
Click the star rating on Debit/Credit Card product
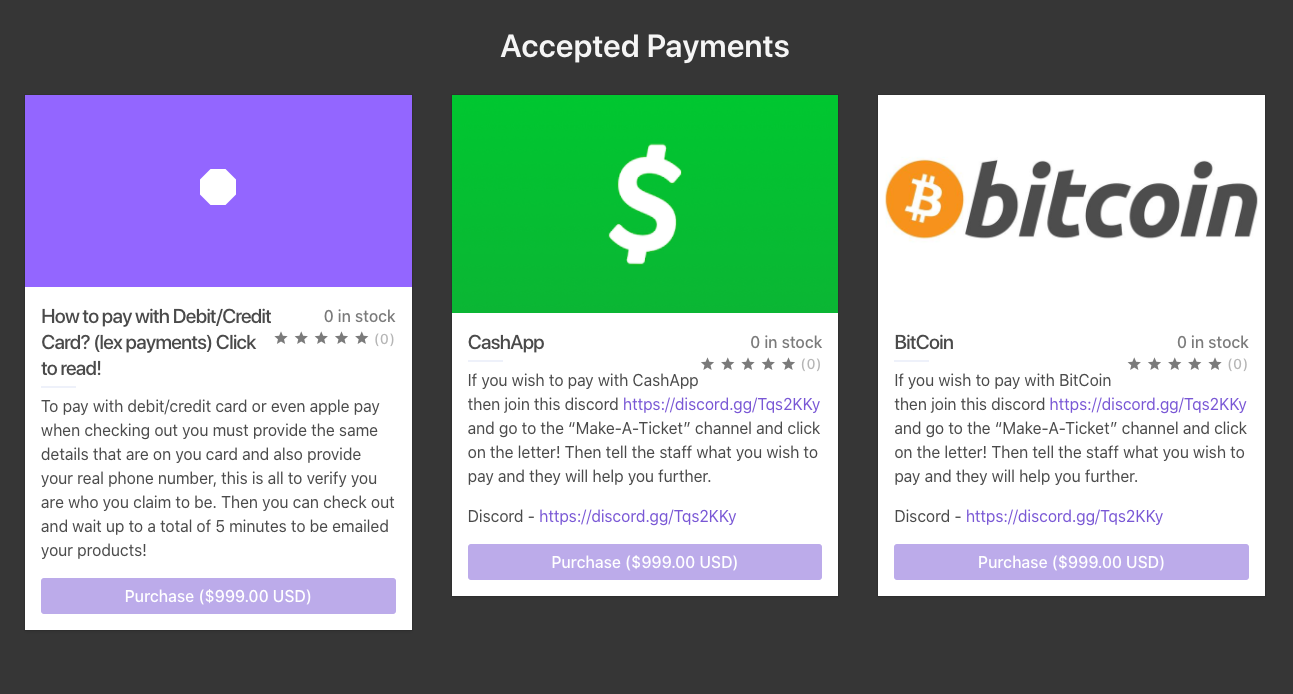(322, 339)
